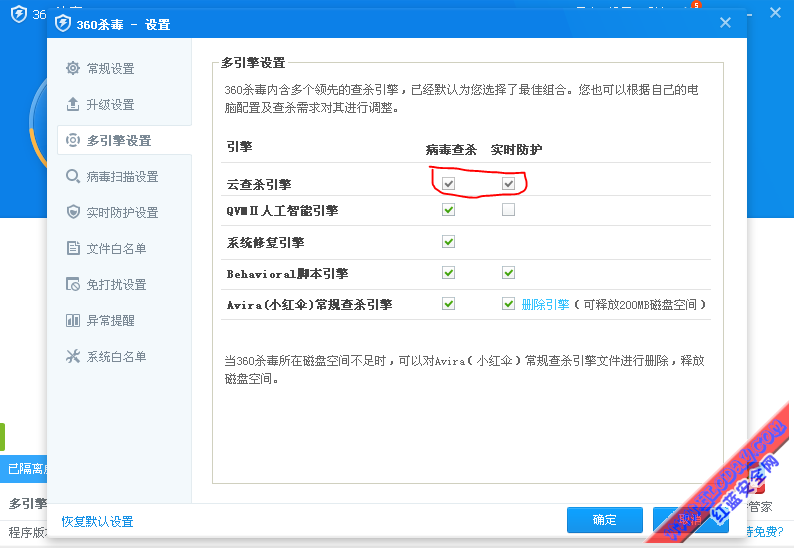This screenshot has height=548, width=794.
Task: Uncheck QVMII人工智能引擎 病毒查杀 checkbox
Action: tap(448, 210)
